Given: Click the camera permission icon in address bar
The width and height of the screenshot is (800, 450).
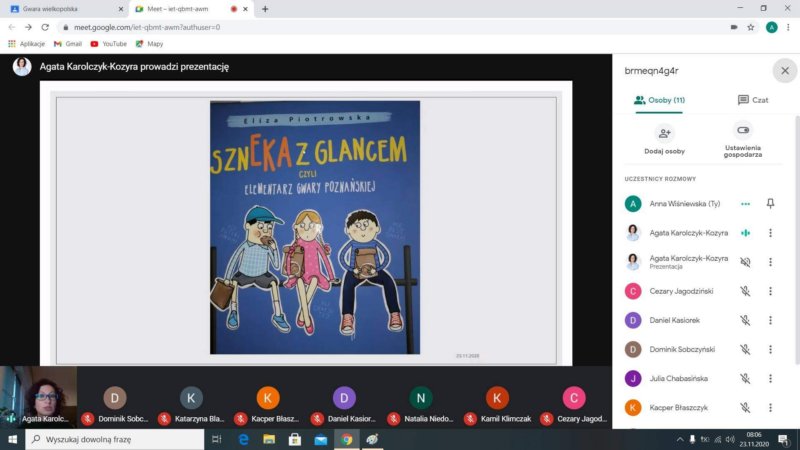Looking at the screenshot, I should point(734,27).
